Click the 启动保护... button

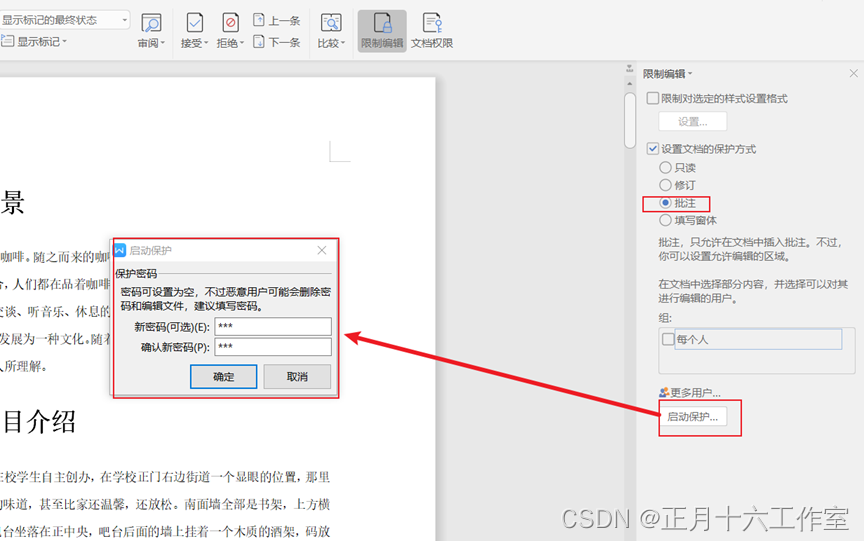click(x=693, y=416)
